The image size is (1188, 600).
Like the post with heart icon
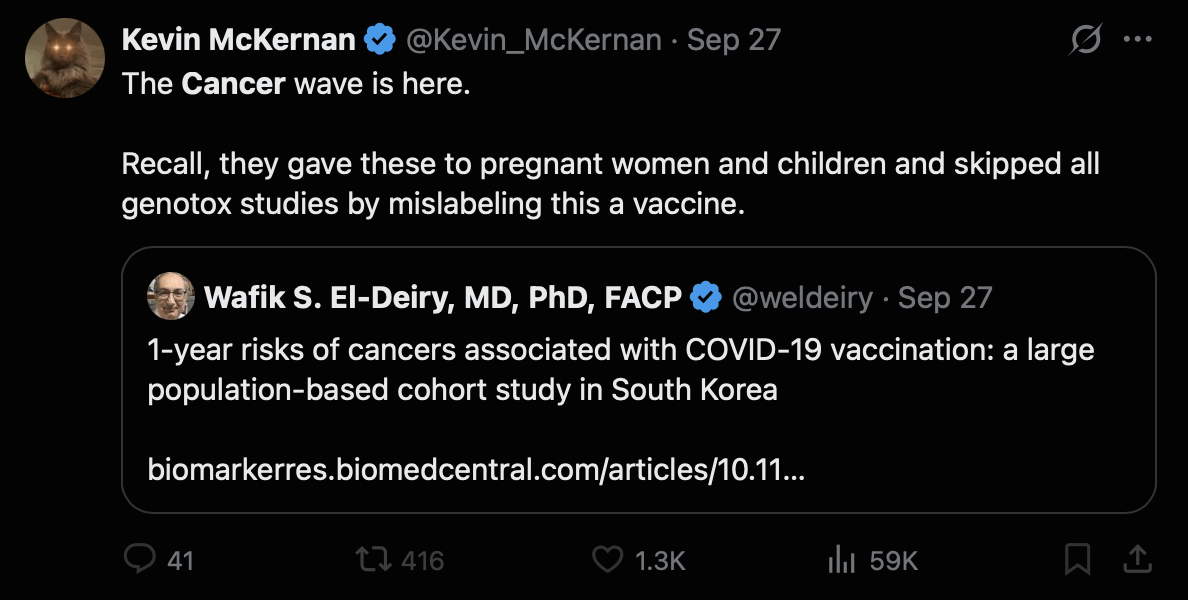tap(607, 560)
